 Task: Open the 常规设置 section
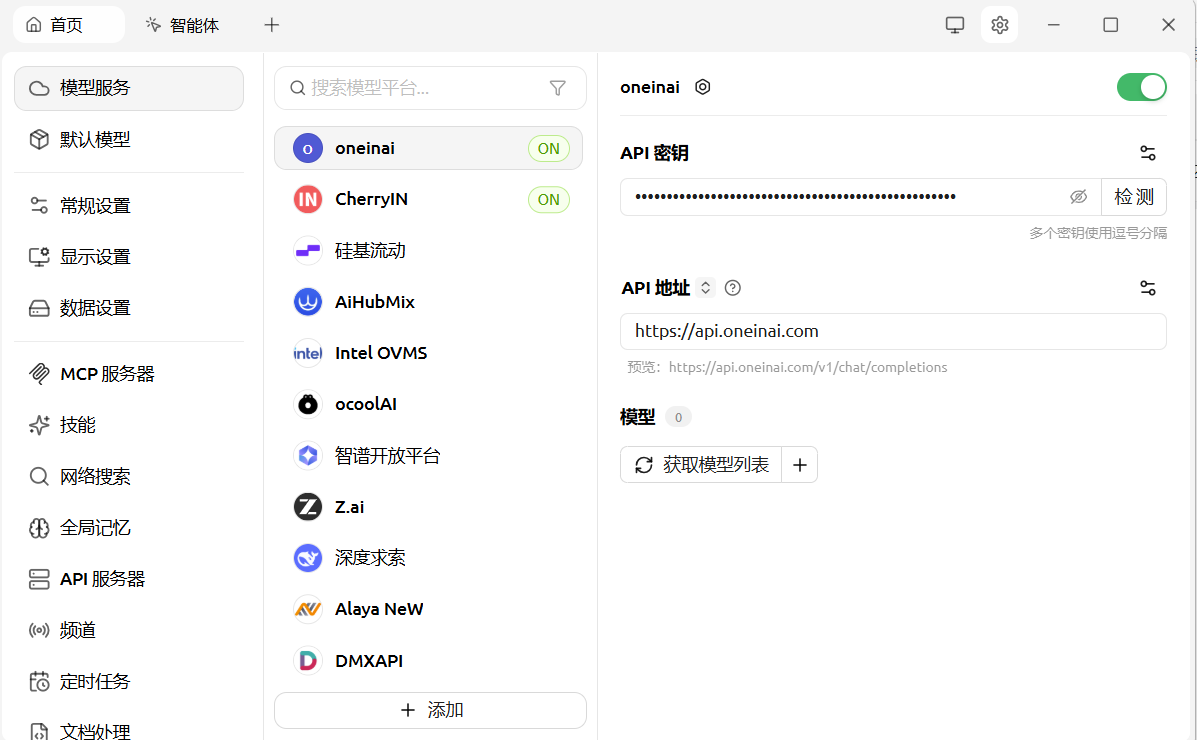click(129, 205)
